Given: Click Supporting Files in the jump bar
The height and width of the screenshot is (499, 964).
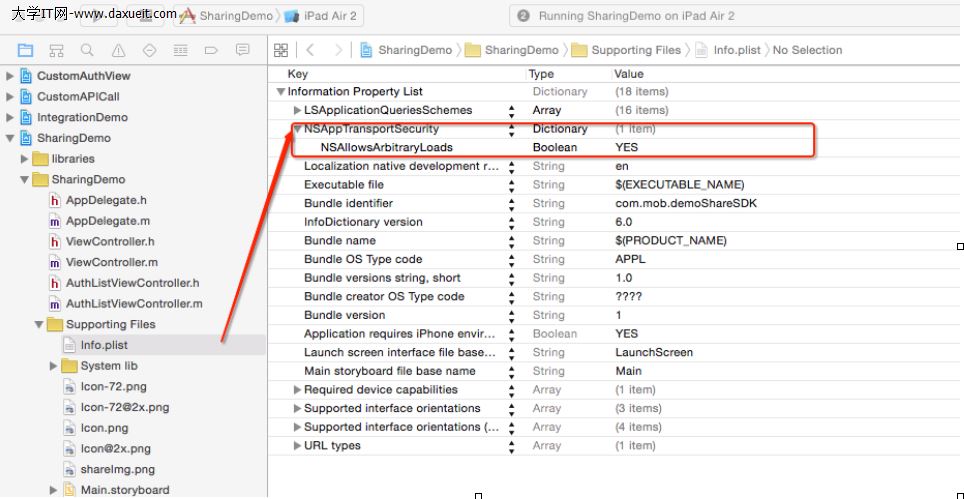Looking at the screenshot, I should pyautogui.click(x=635, y=50).
